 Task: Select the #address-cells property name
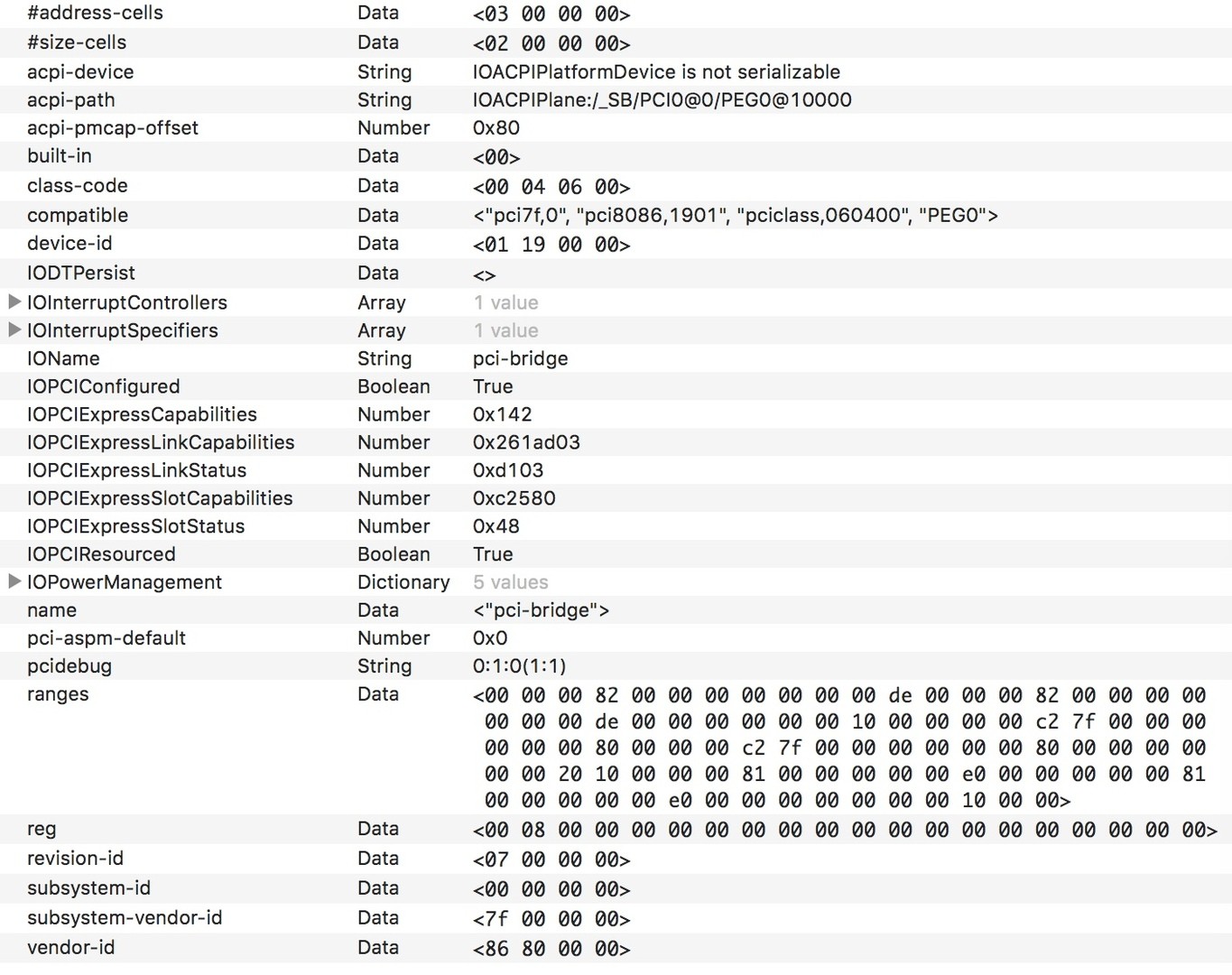point(95,14)
